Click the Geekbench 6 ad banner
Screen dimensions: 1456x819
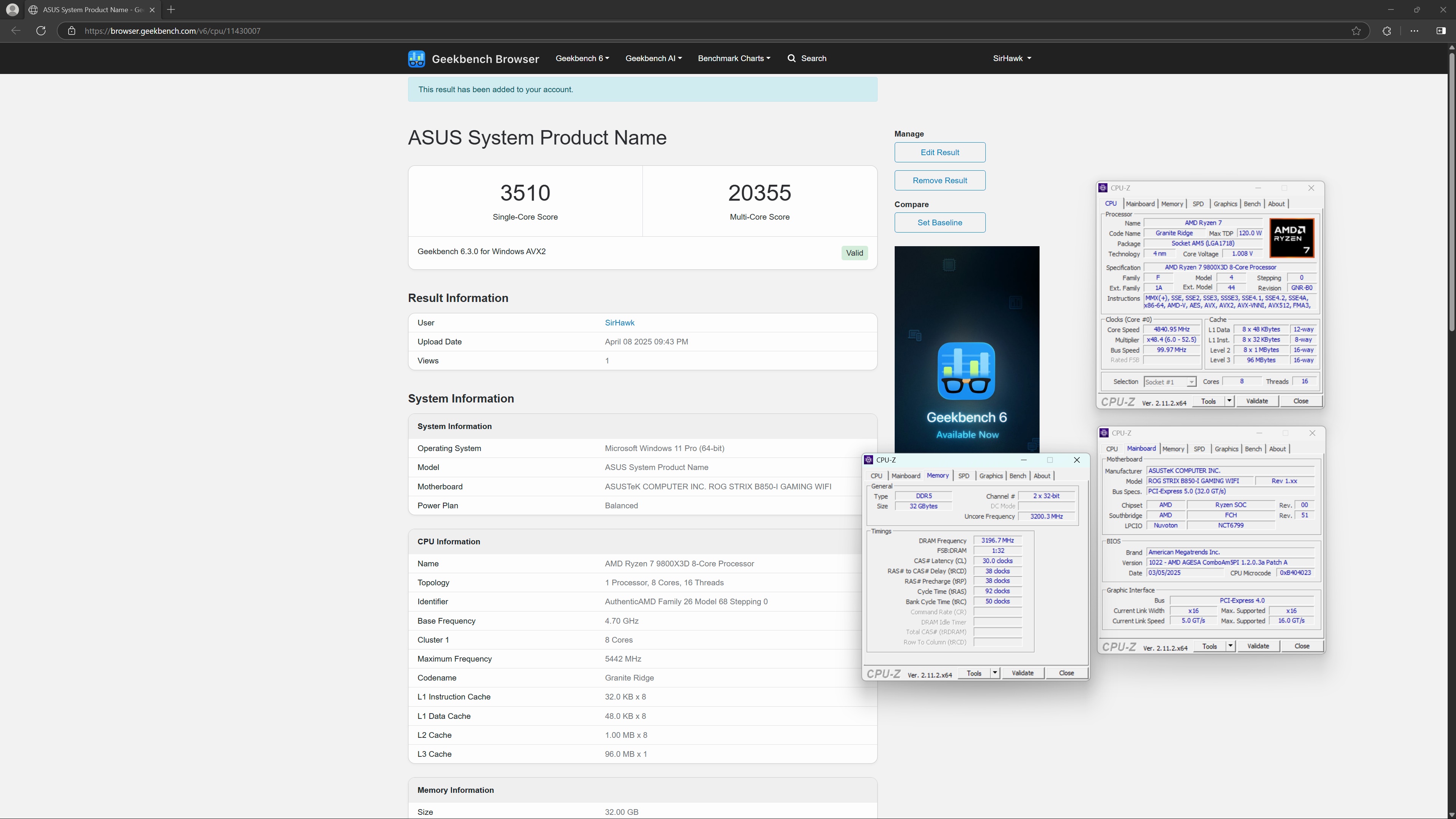pos(966,349)
